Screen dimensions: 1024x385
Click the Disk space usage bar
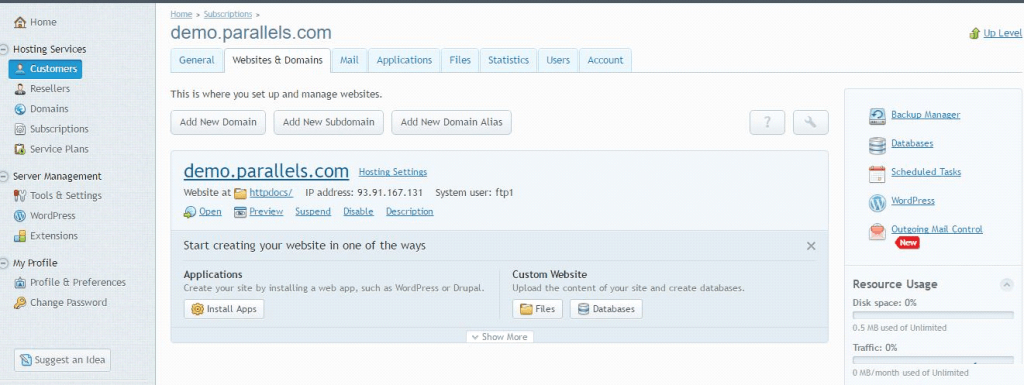pos(933,316)
